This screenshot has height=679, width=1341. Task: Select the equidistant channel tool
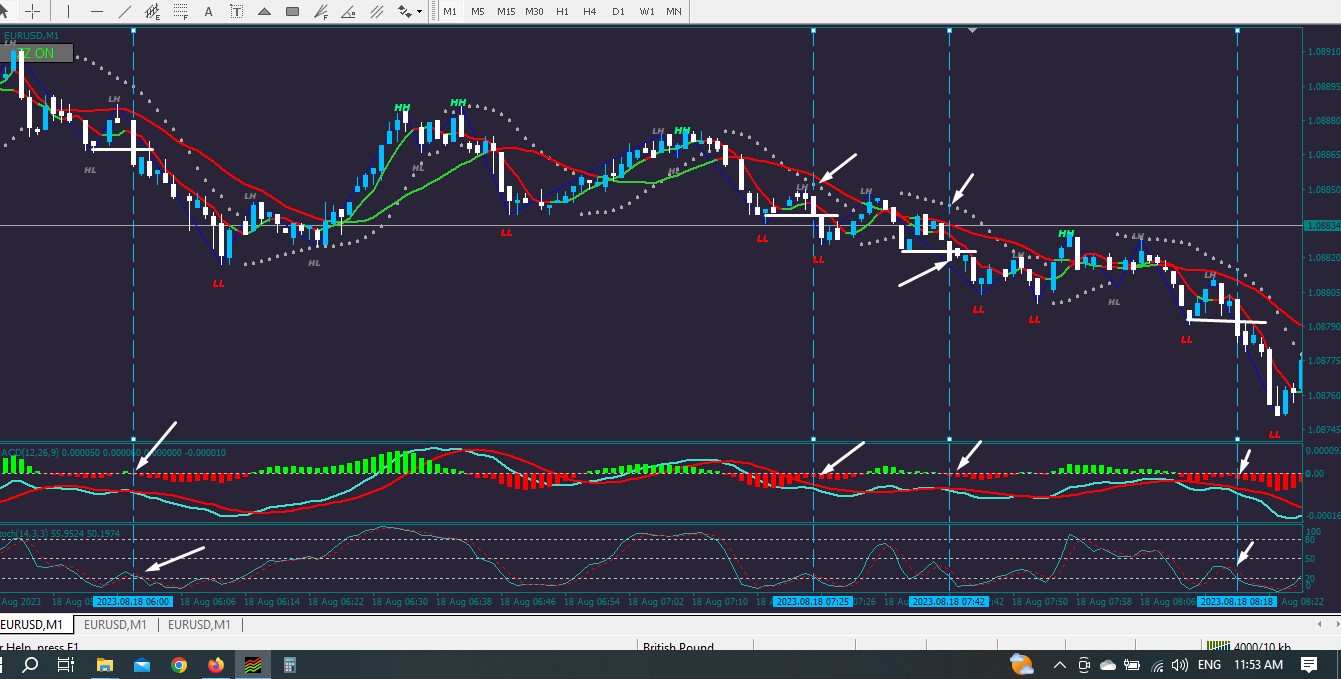point(152,11)
